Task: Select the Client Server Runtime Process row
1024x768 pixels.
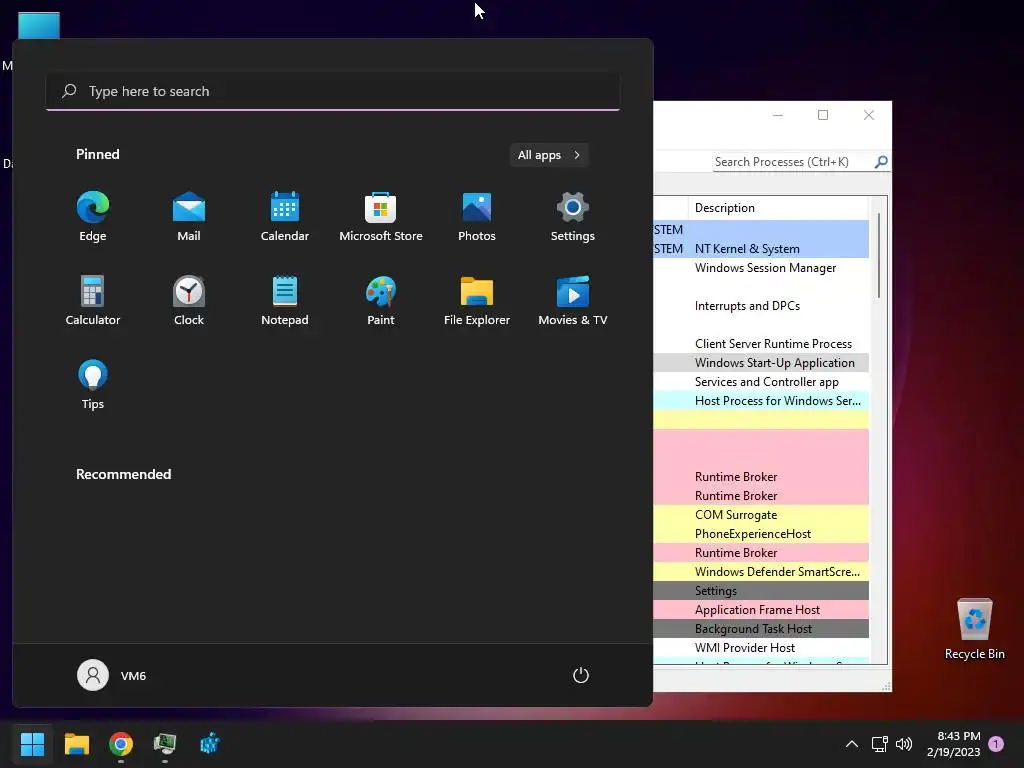Action: click(x=761, y=344)
